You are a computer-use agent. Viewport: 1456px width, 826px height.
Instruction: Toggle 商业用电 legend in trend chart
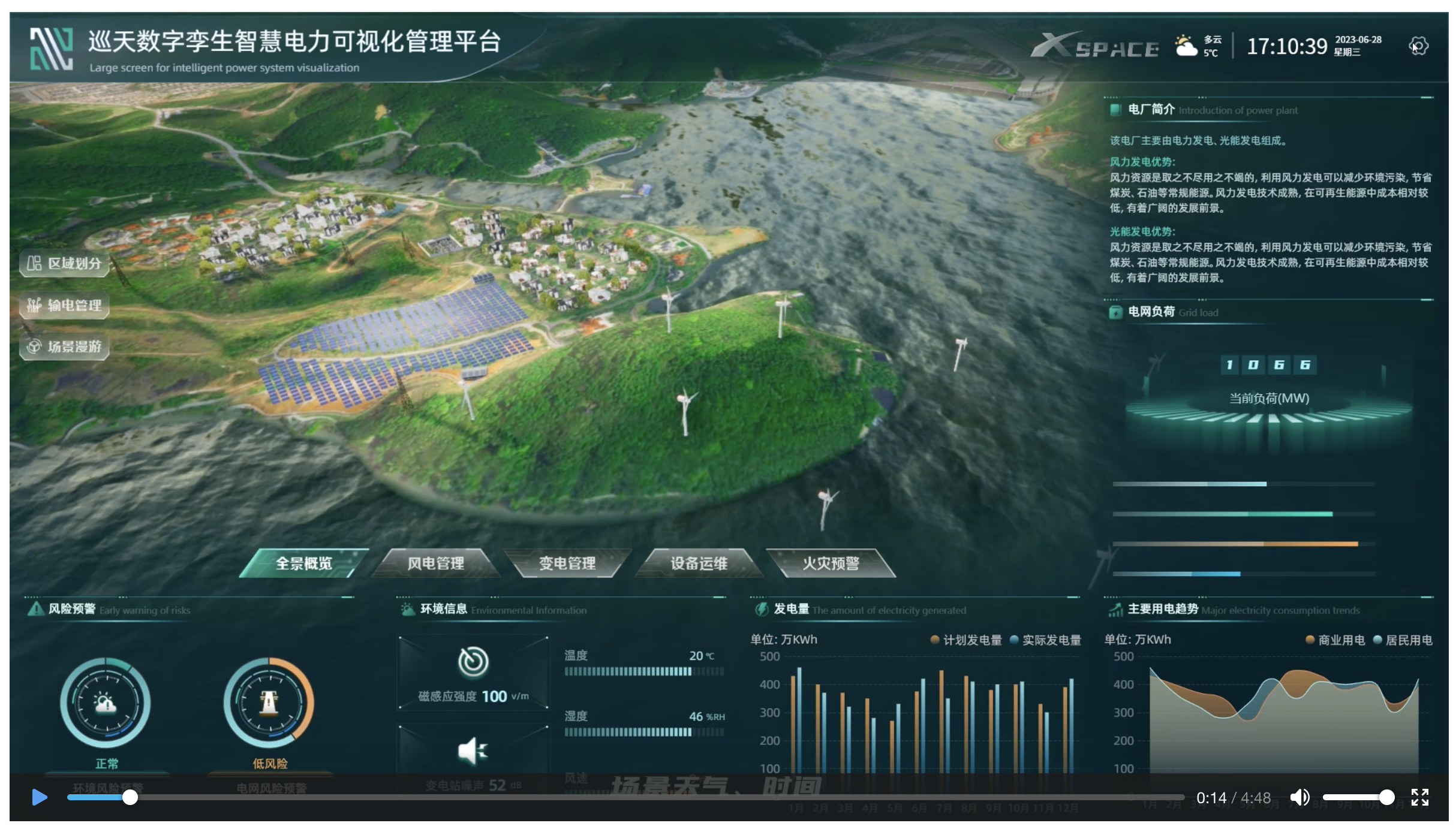pyautogui.click(x=1335, y=640)
